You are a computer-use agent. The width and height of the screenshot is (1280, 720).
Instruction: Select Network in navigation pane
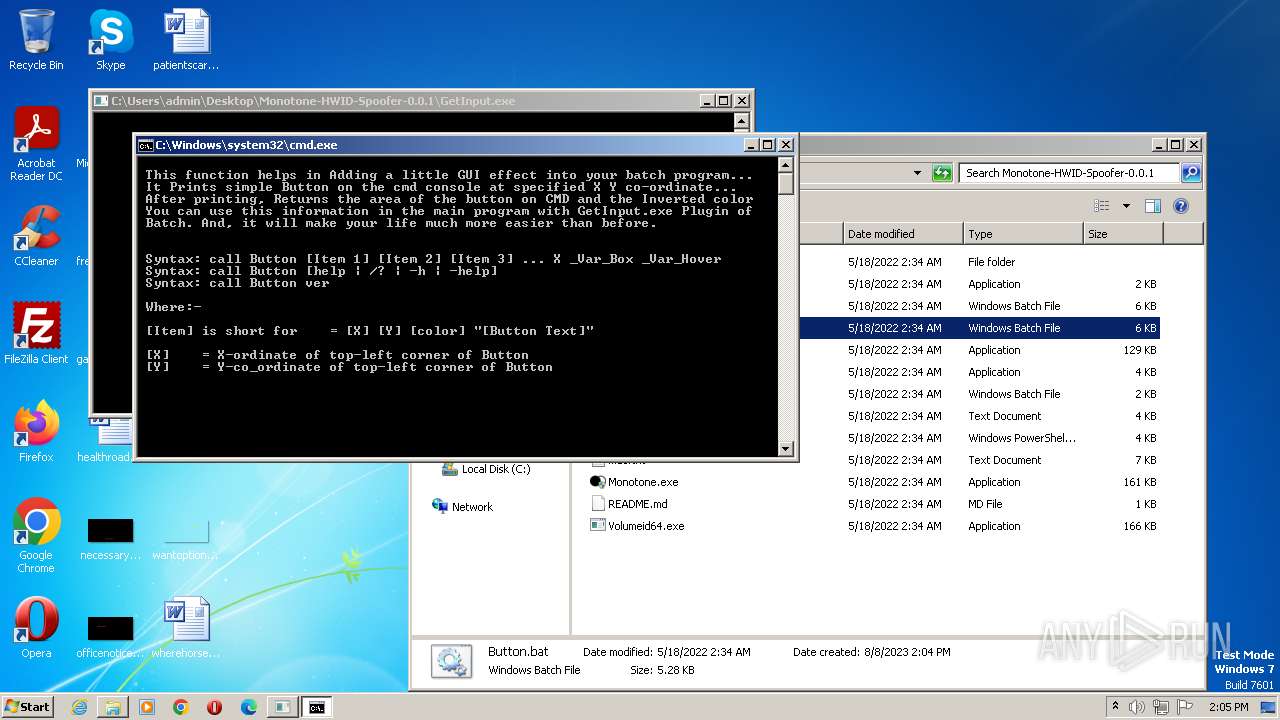click(x=462, y=507)
